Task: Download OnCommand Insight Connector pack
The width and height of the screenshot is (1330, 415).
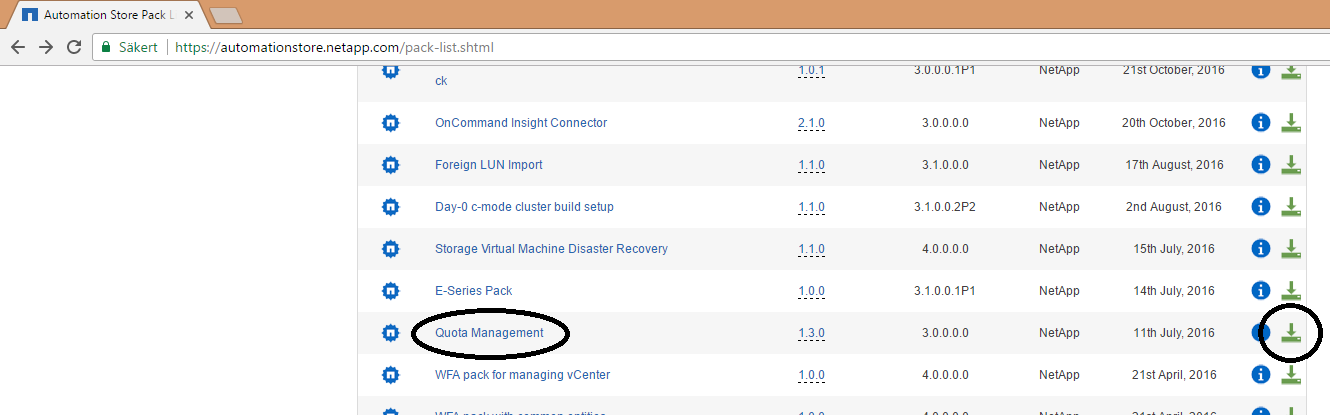Action: pos(1291,123)
